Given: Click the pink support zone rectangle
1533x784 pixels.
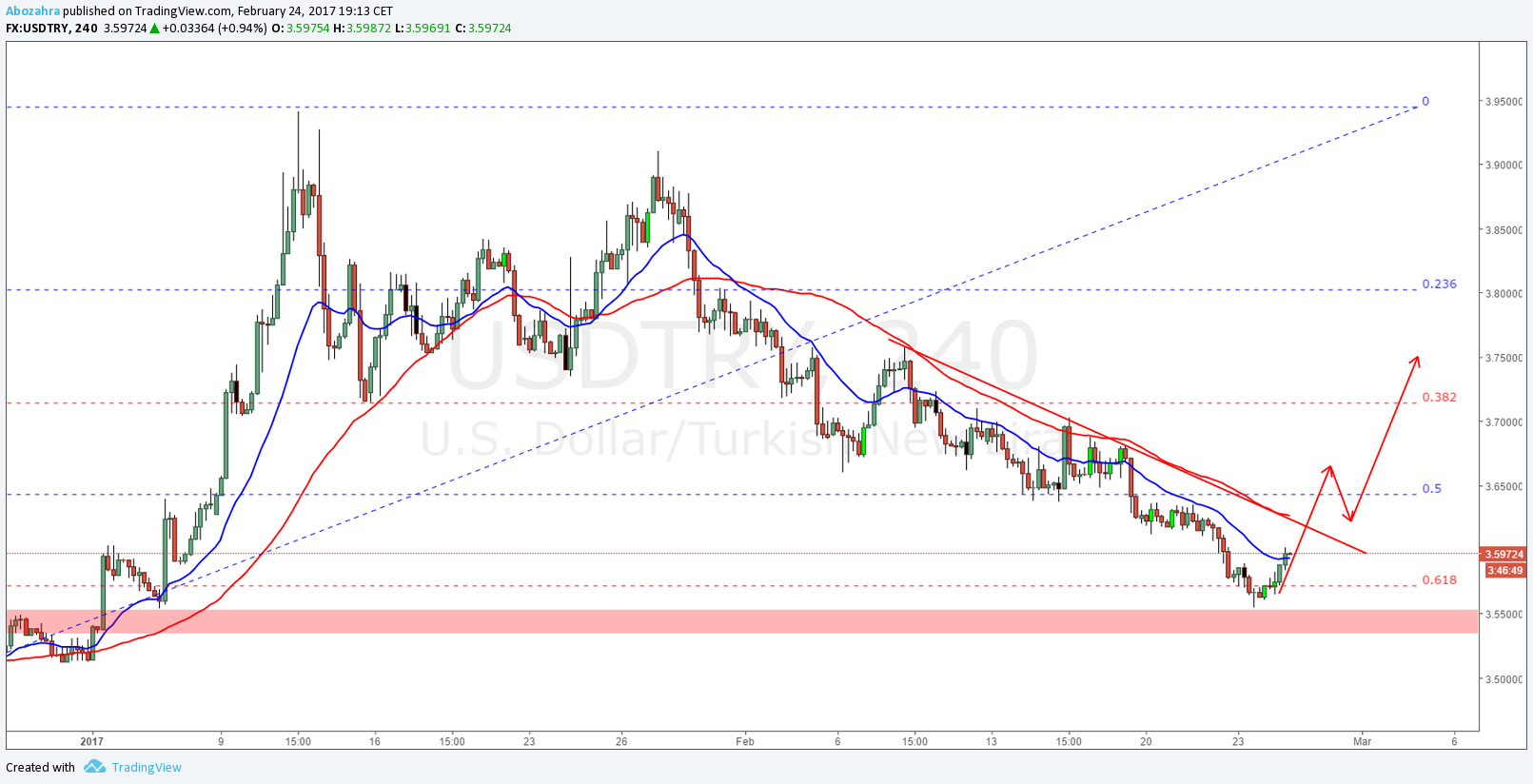Looking at the screenshot, I should pyautogui.click(x=742, y=621).
